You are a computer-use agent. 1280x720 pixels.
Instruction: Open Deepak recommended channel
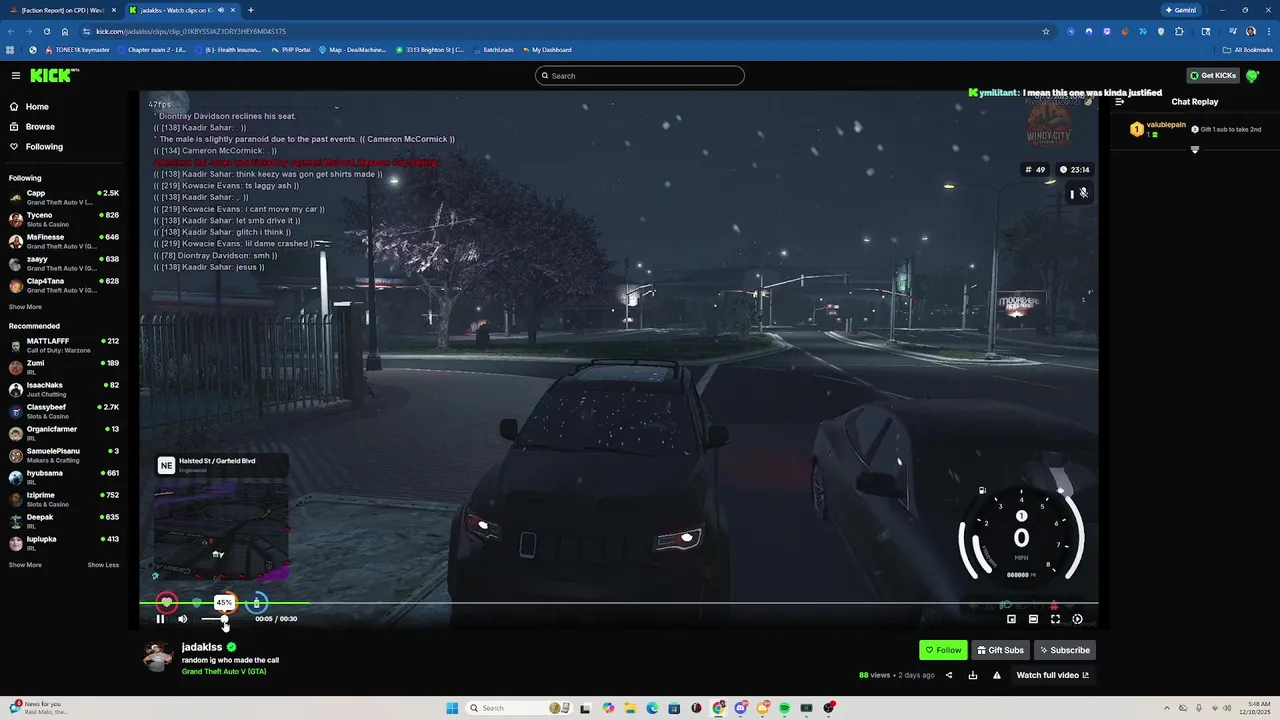pos(64,521)
